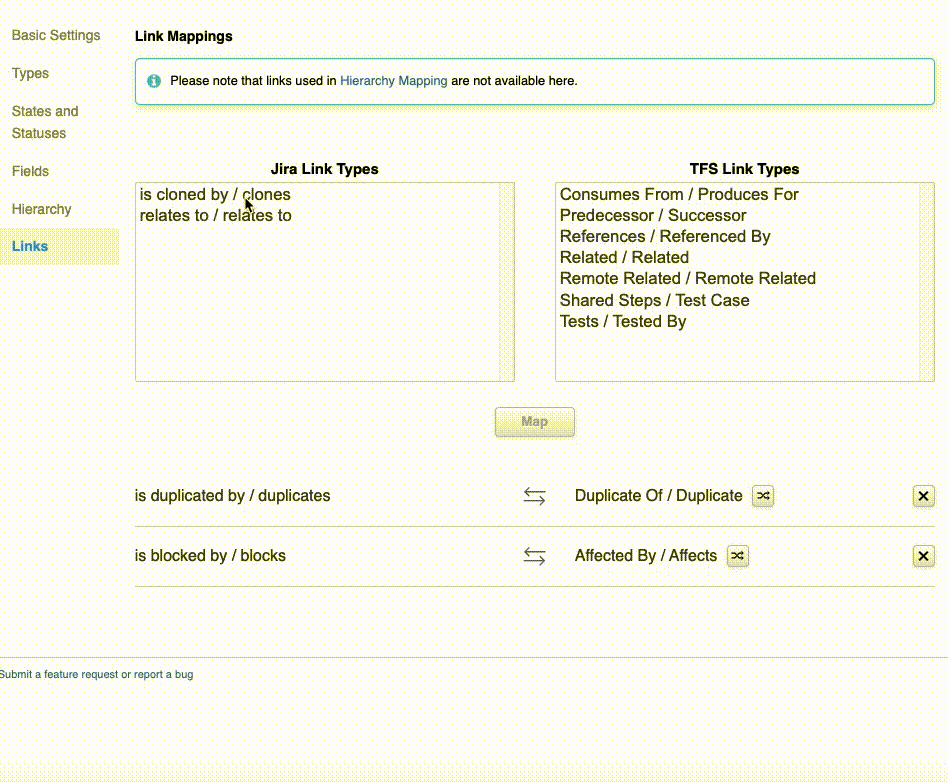Screen dimensions: 948x782
Task: Click the highlighted Links sidebar icon area
Action: pyautogui.click(x=29, y=246)
